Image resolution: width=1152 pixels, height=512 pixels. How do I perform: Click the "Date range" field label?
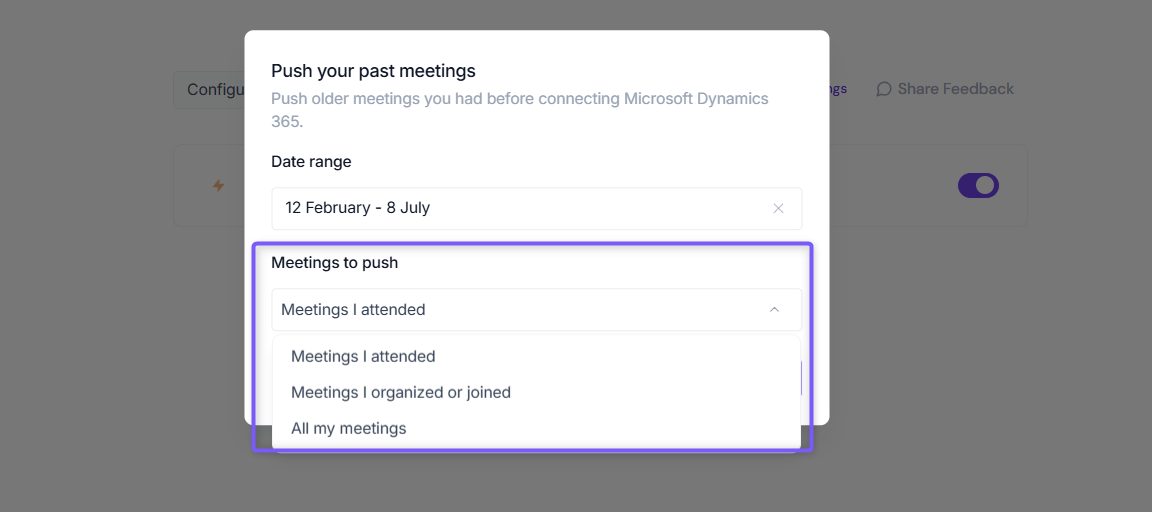pos(312,162)
